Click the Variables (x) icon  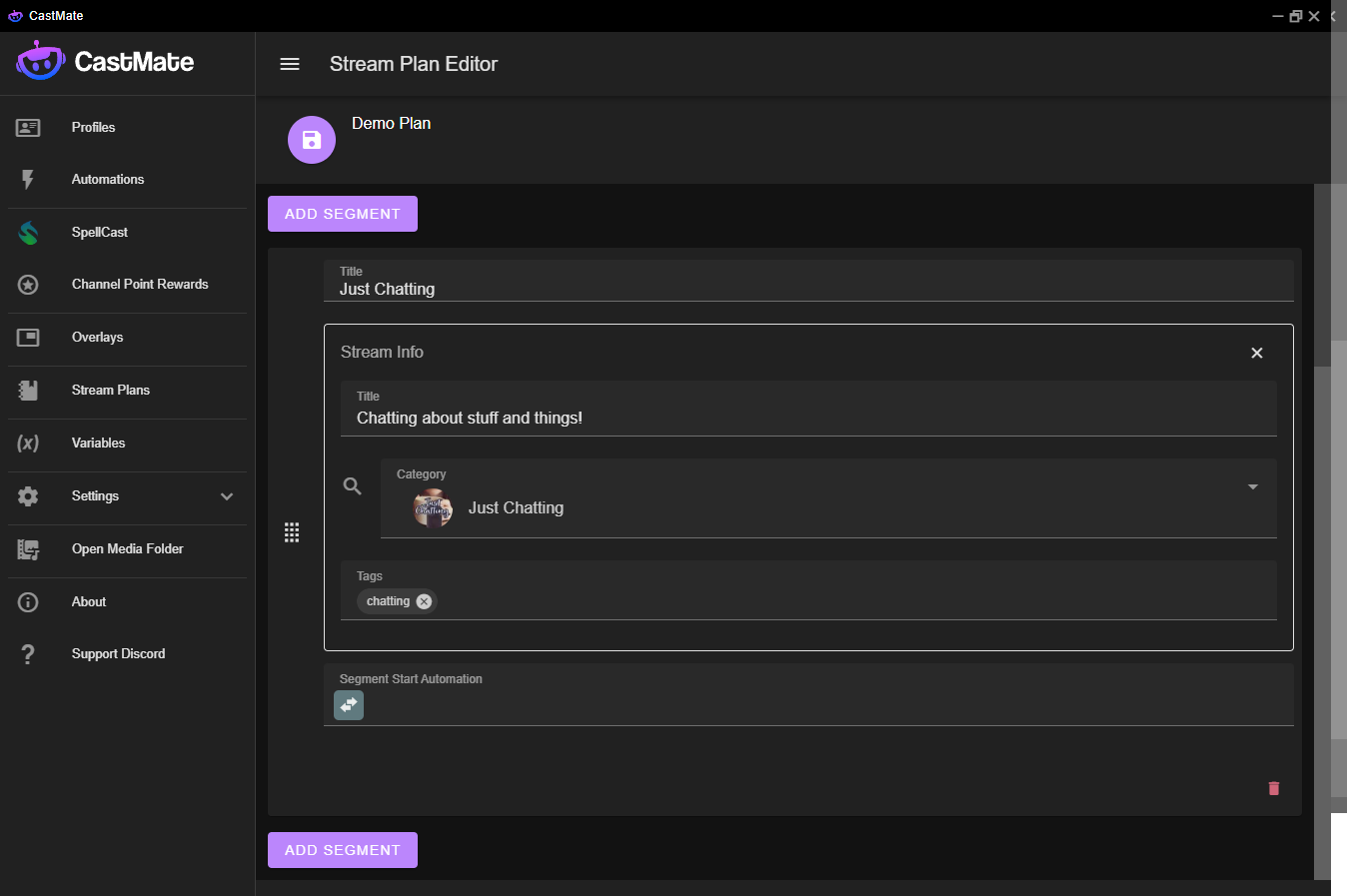[x=28, y=444]
